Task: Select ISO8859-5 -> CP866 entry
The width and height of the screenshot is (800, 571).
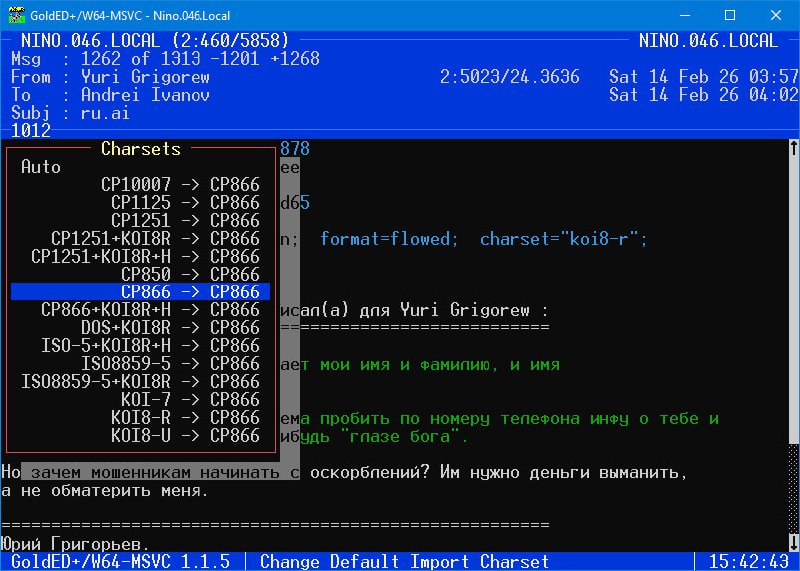Action: pos(170,364)
